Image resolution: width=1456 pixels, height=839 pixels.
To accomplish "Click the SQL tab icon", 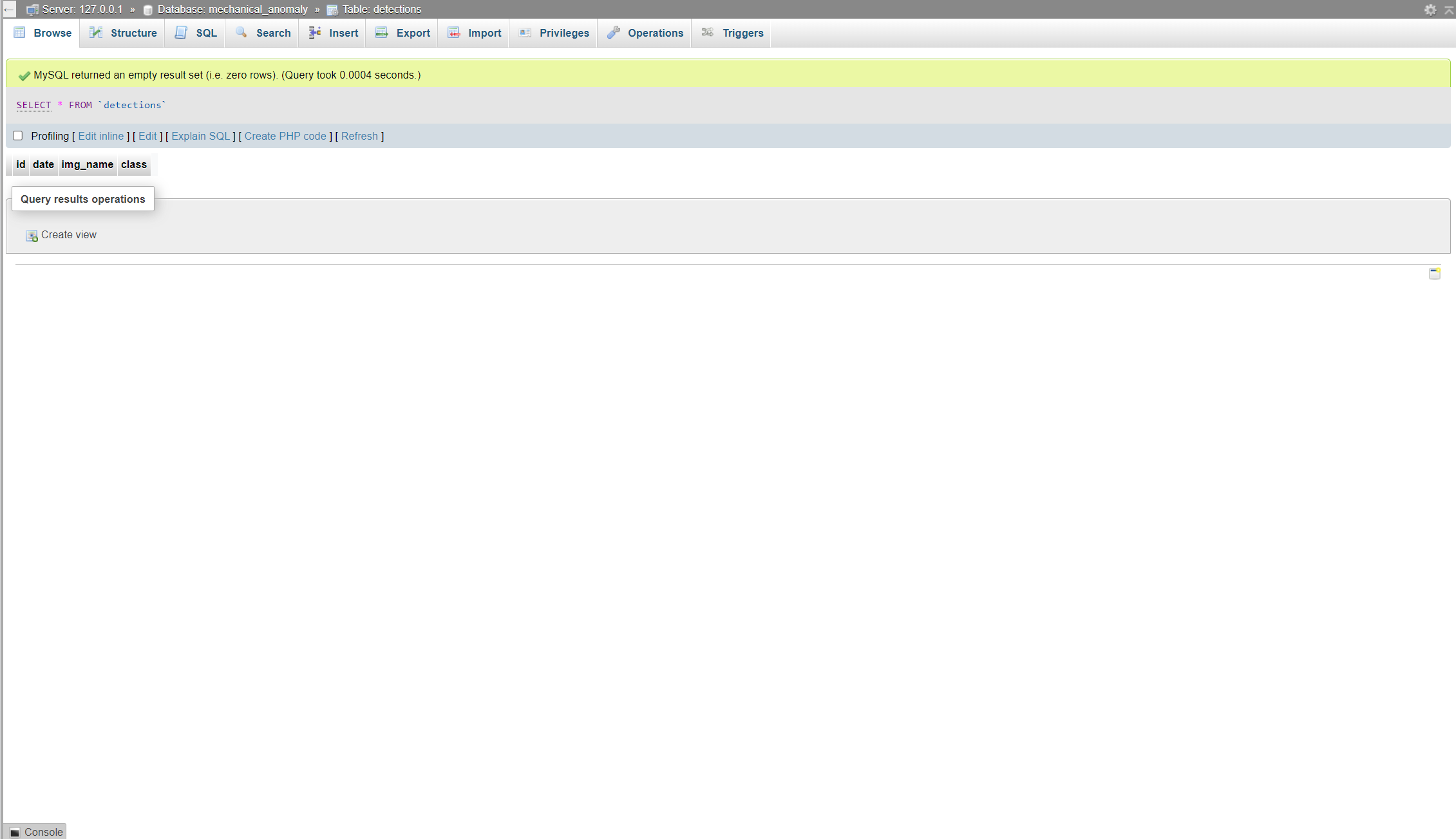I will [x=184, y=33].
